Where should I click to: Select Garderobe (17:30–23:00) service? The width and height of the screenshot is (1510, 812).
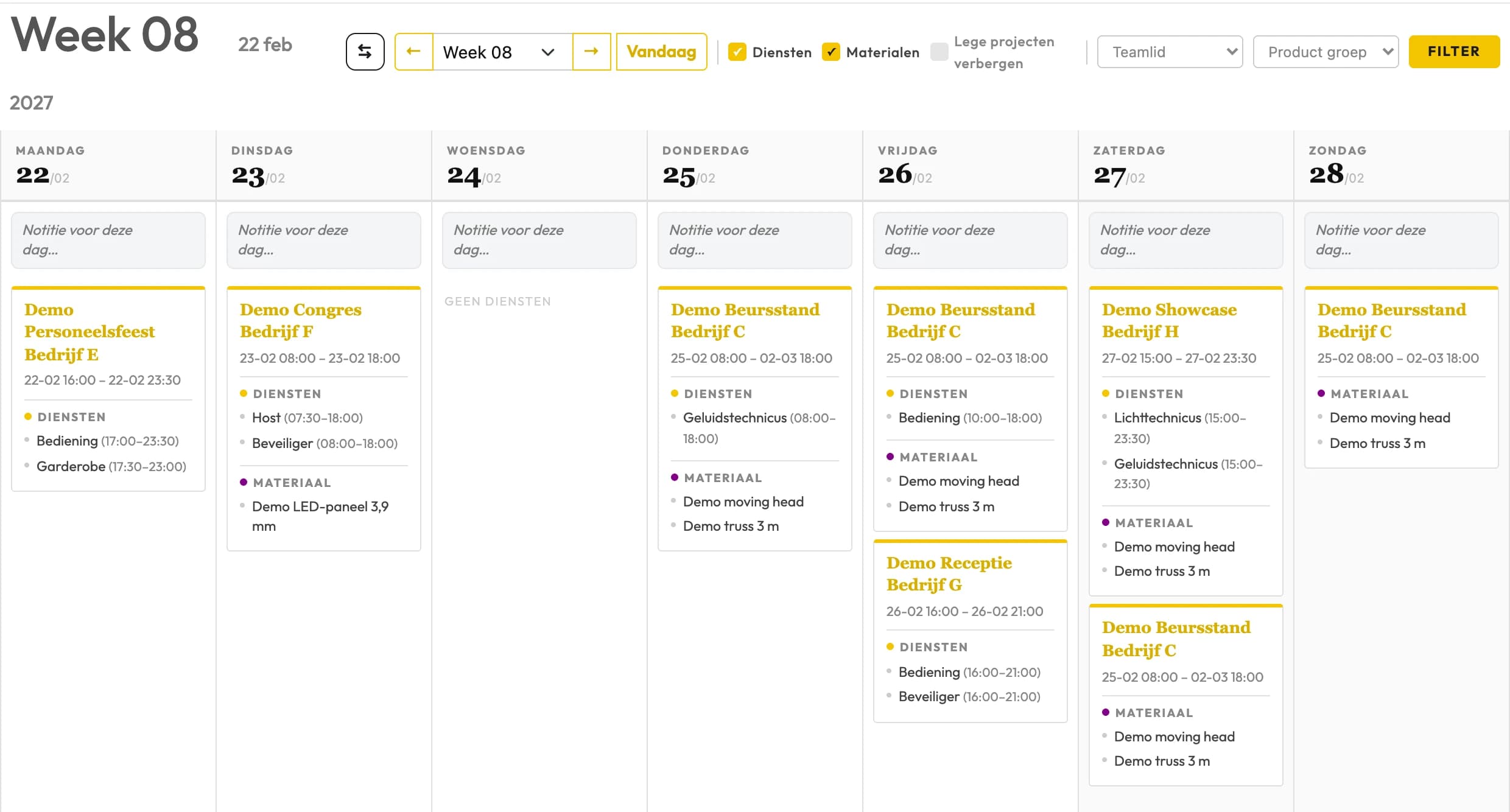(x=111, y=466)
